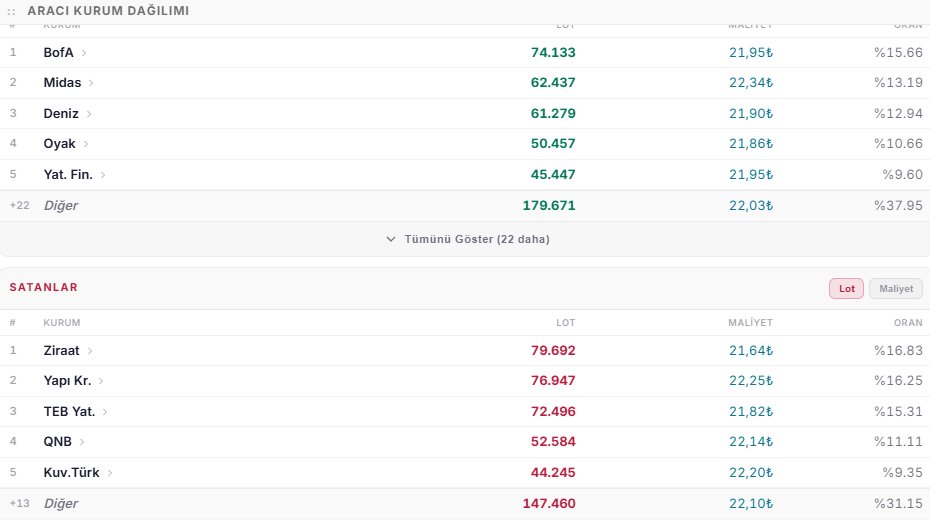Click Diğer sellers ratio %31.15

coord(898,503)
